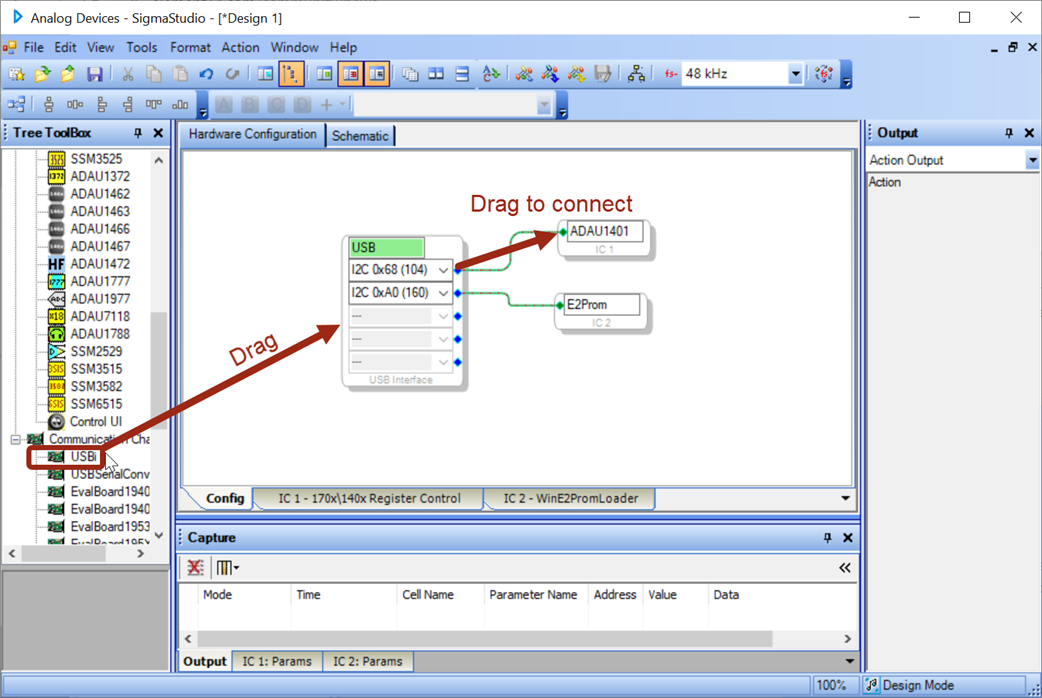The width and height of the screenshot is (1042, 698).
Task: Collapse the capture panel with double chevron
Action: [x=845, y=568]
